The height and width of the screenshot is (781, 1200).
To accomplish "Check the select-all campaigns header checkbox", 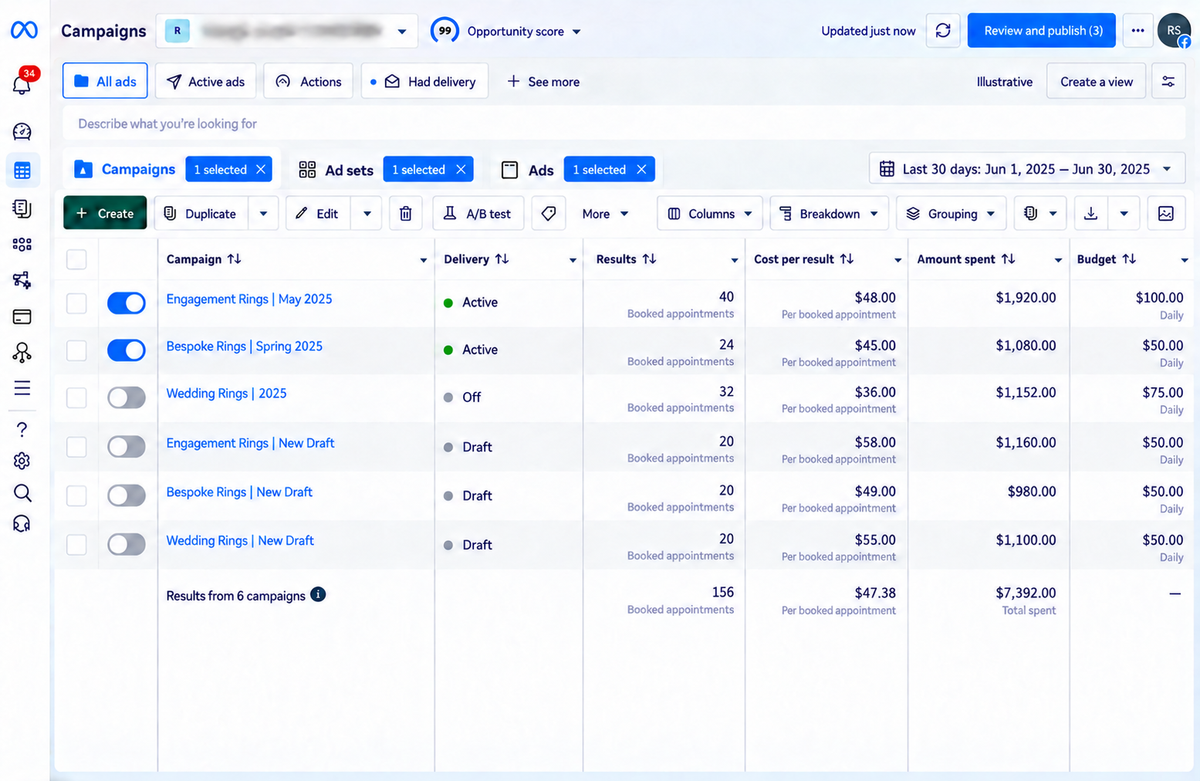I will (76, 260).
